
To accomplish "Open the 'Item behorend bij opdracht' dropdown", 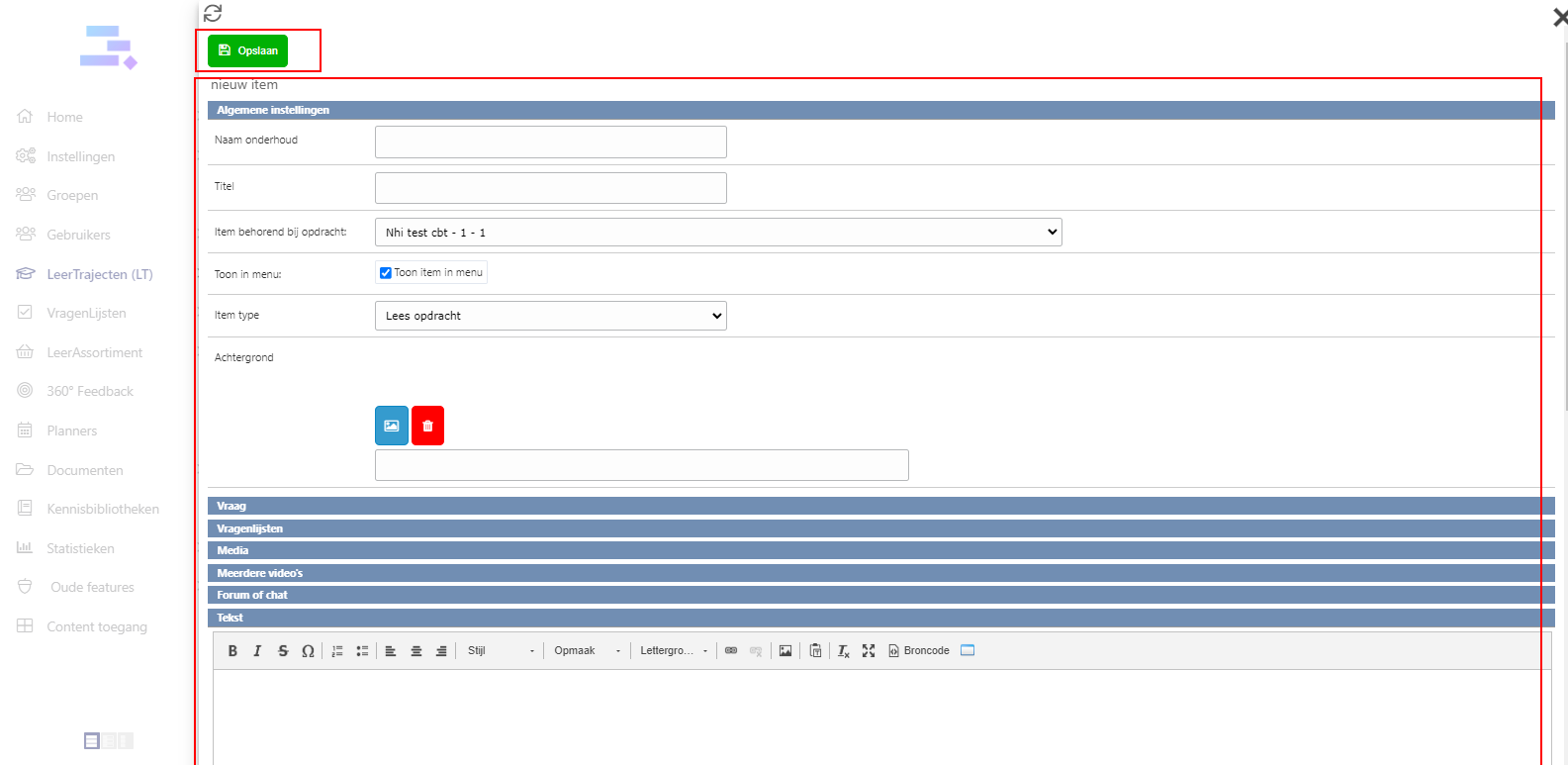I will point(718,233).
